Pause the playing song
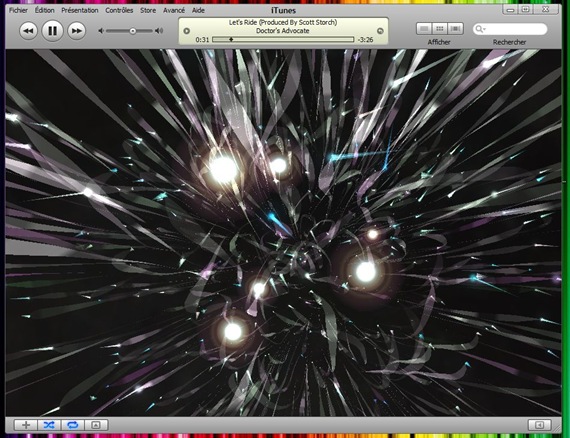 (52, 31)
